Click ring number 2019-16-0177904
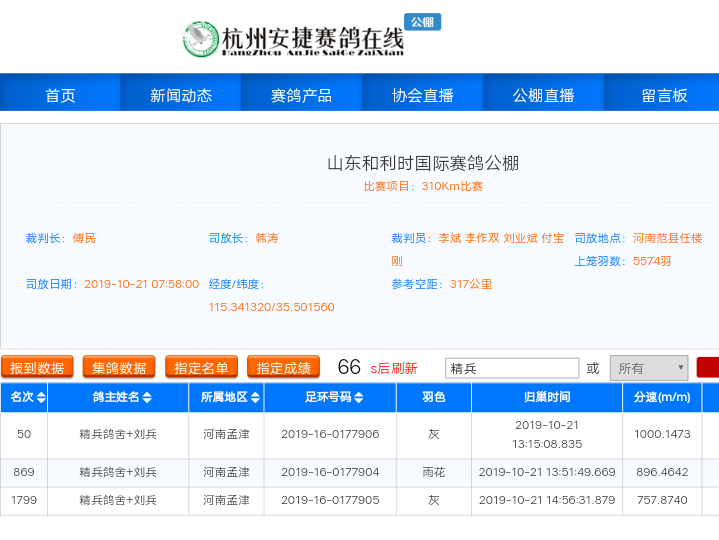This screenshot has width=719, height=540. pos(330,472)
